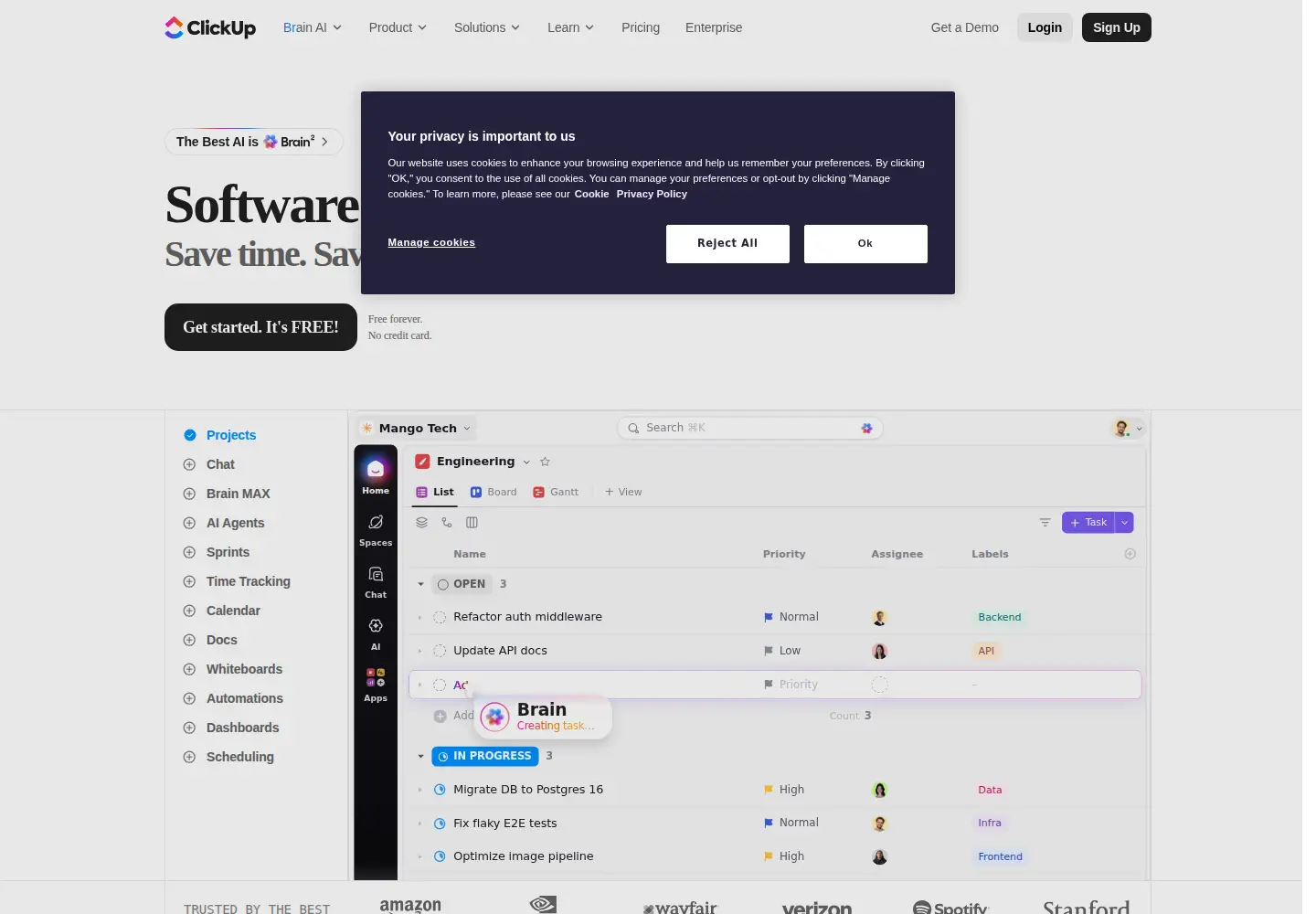
Task: Open Spaces in the app sidebar
Action: pos(376,529)
